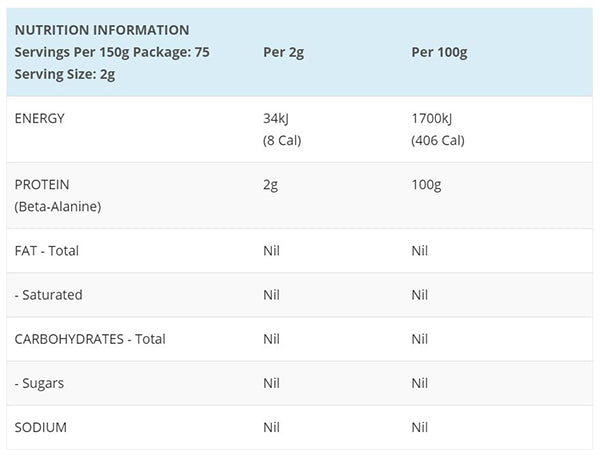Click the - Saturated row label
600x456 pixels.
[x=48, y=295]
